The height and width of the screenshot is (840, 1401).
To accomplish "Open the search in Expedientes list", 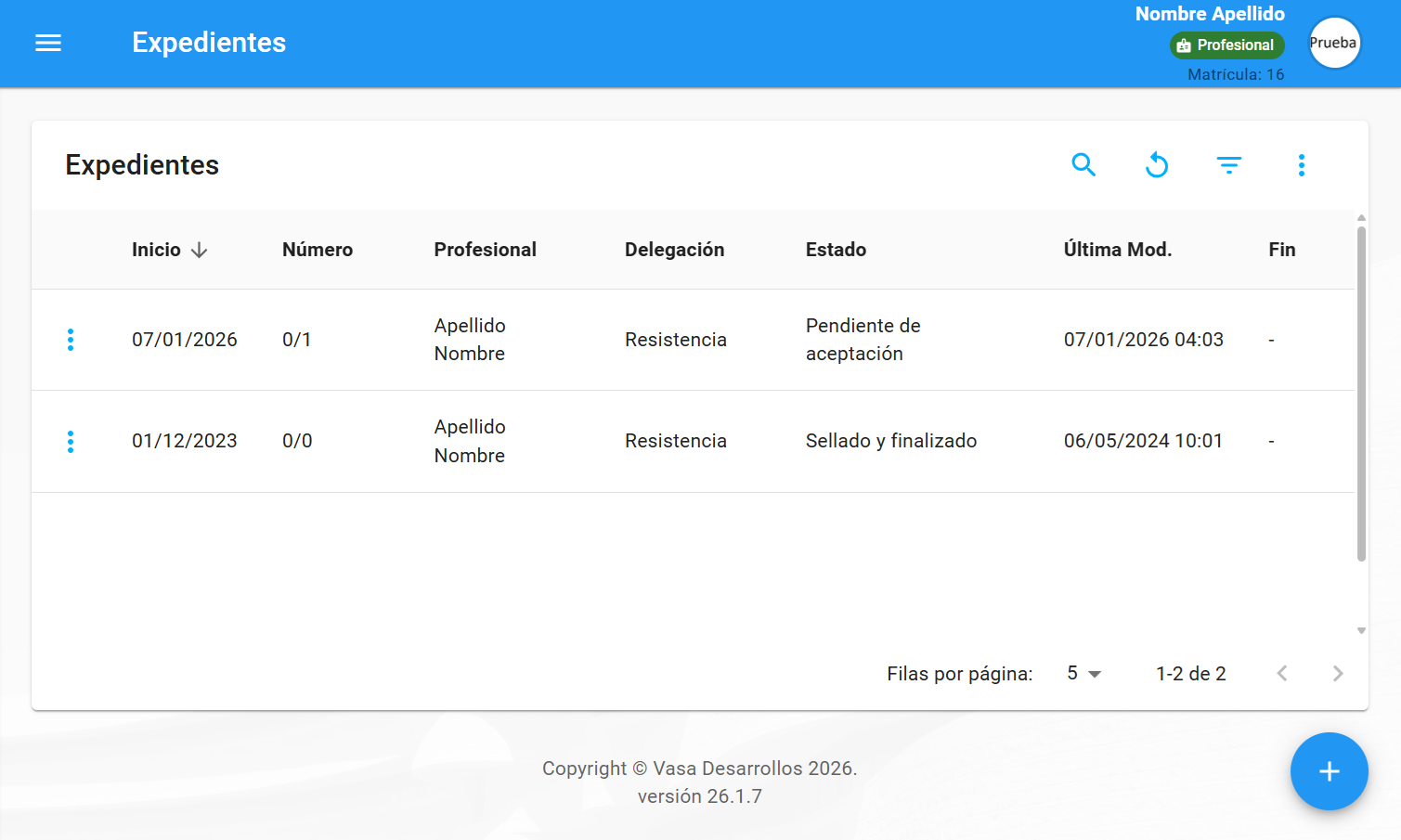I will point(1083,164).
